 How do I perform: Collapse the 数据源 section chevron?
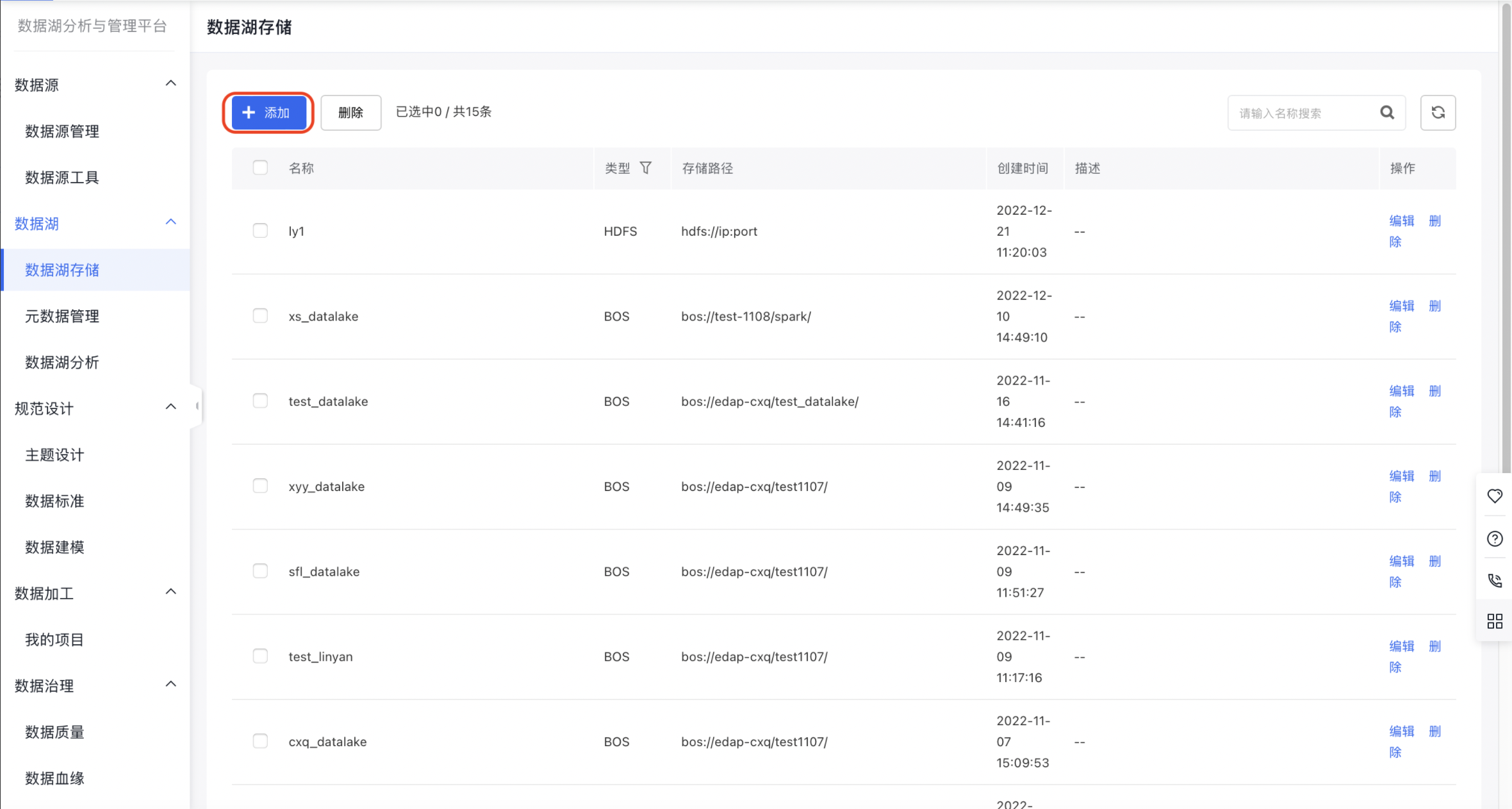pos(170,83)
